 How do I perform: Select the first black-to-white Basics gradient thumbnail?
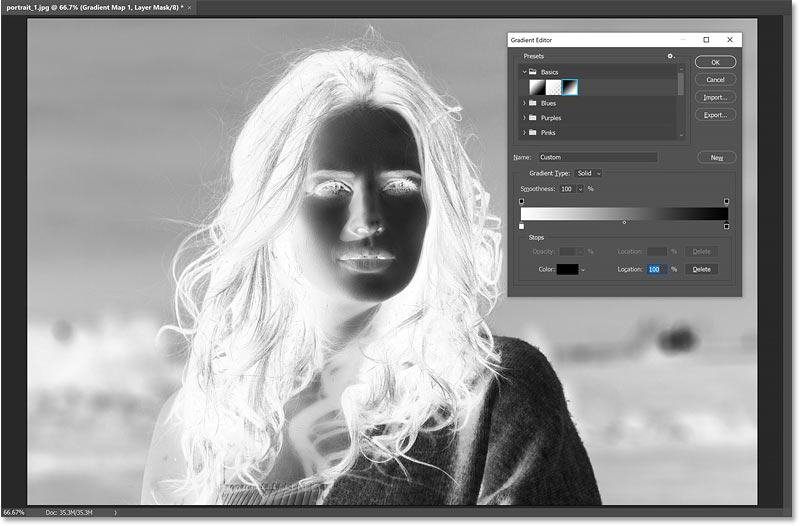pyautogui.click(x=537, y=87)
